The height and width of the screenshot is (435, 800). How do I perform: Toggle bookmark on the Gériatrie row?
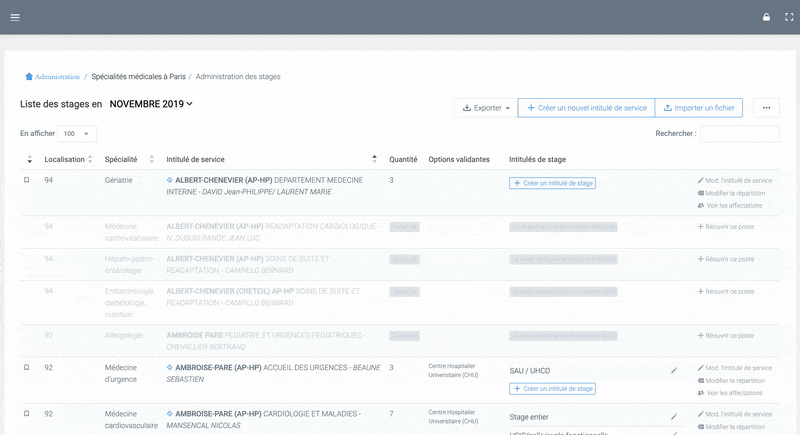tap(27, 180)
